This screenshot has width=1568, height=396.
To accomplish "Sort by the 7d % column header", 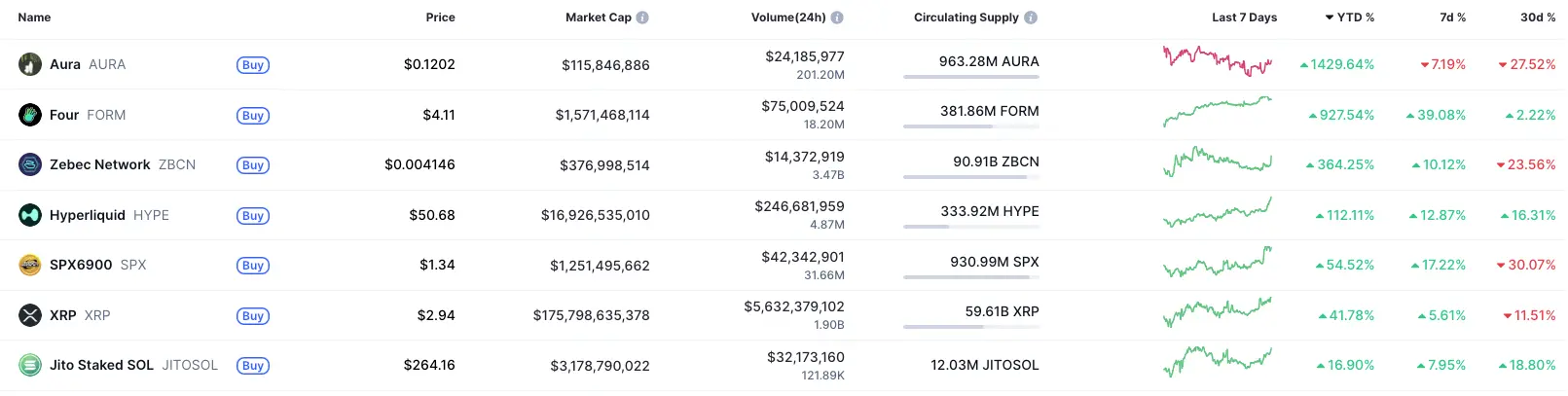I will 1452,18.
